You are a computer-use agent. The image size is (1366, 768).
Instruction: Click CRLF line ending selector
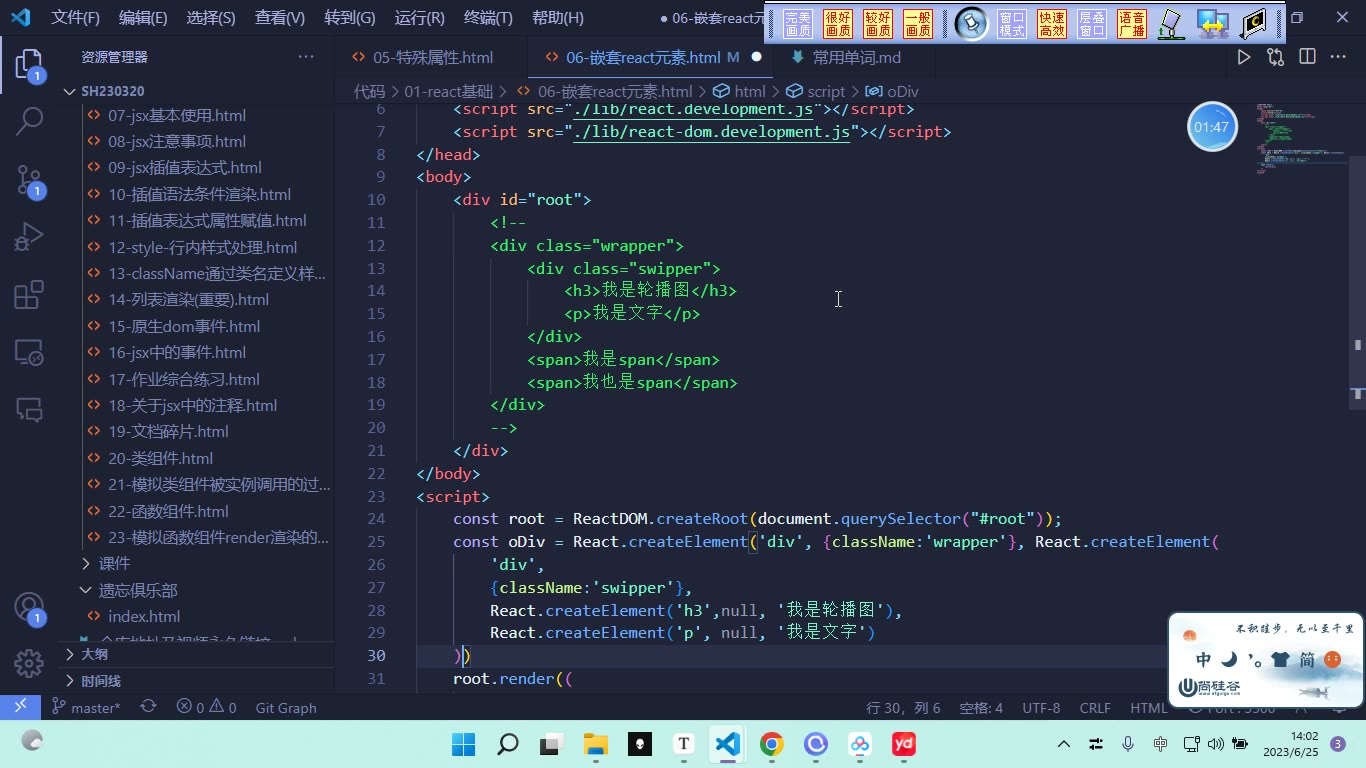[x=1095, y=707]
